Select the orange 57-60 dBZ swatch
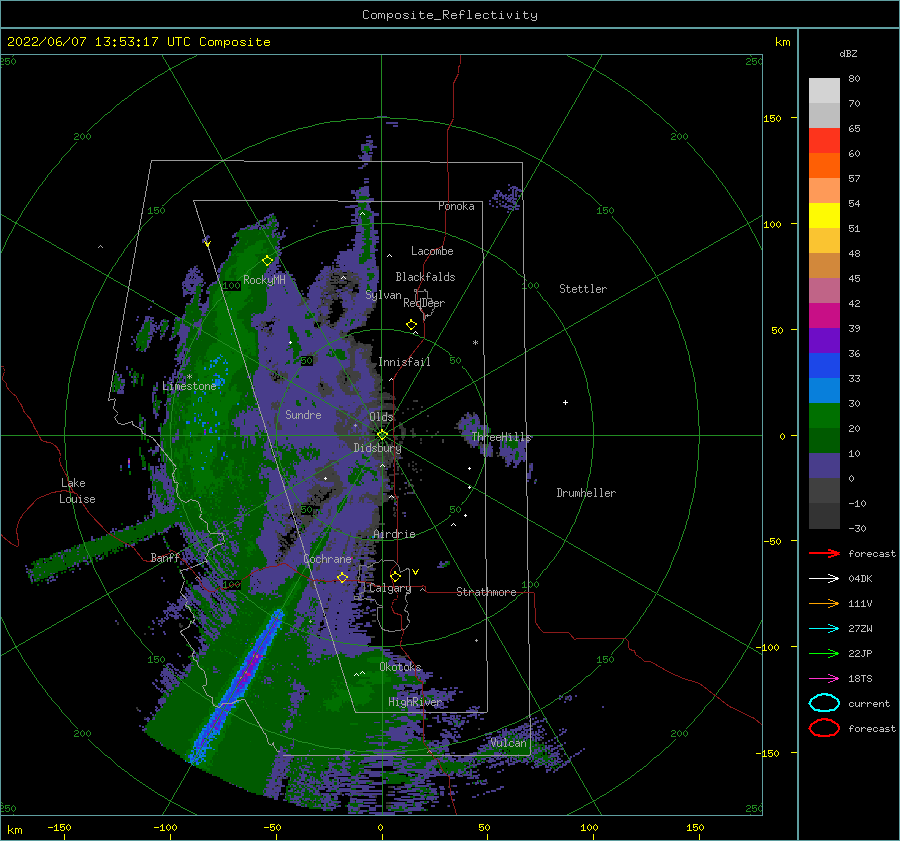This screenshot has width=900, height=841. 824,166
